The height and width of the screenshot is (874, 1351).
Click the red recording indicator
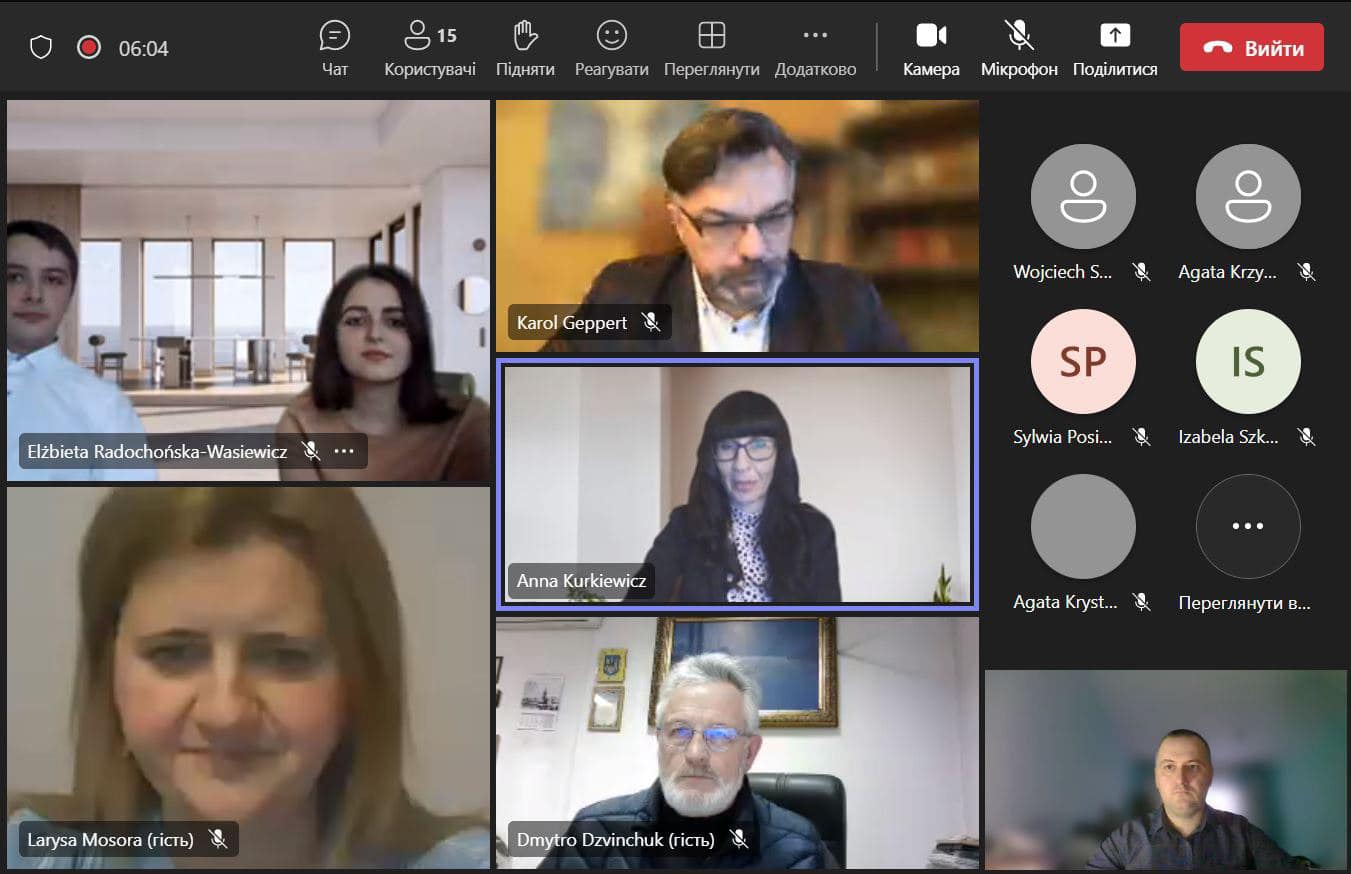[x=89, y=48]
